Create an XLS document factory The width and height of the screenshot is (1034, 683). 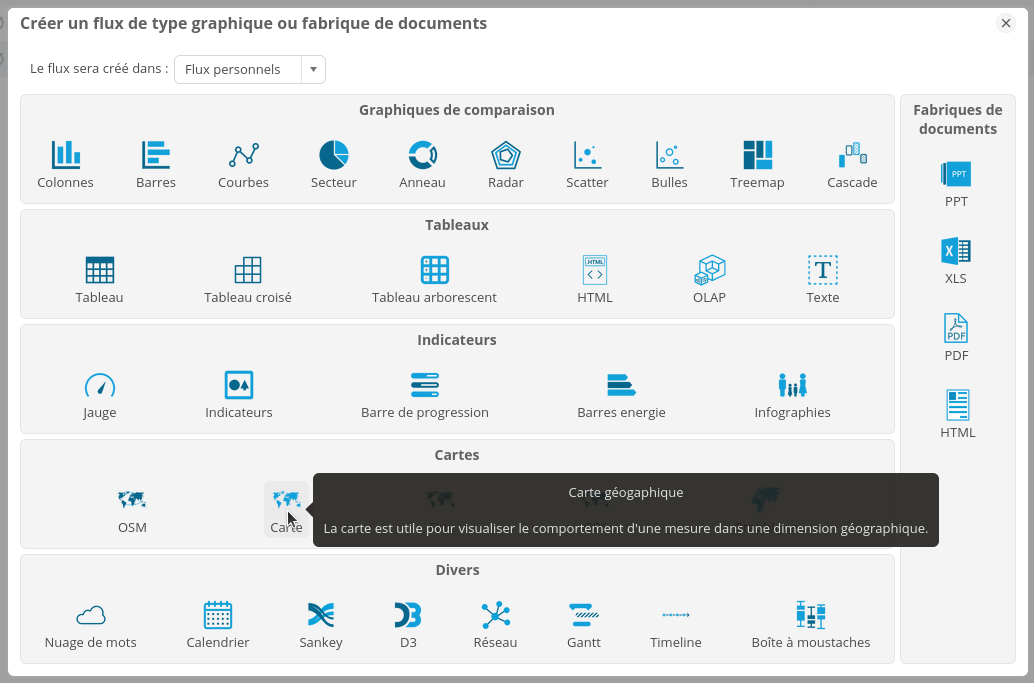tap(956, 251)
